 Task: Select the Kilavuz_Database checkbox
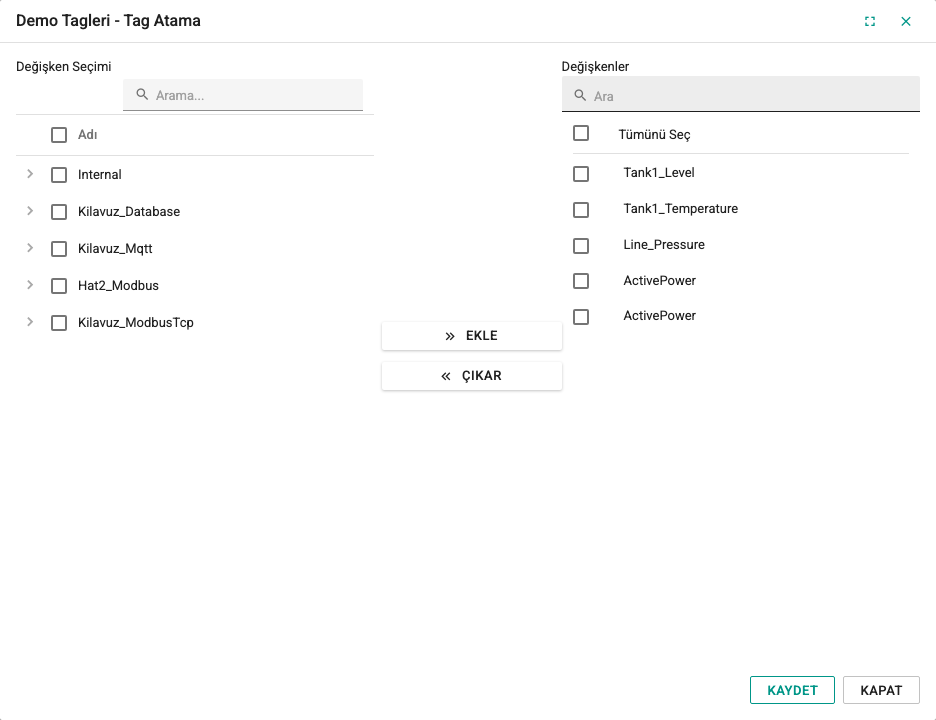tap(59, 212)
